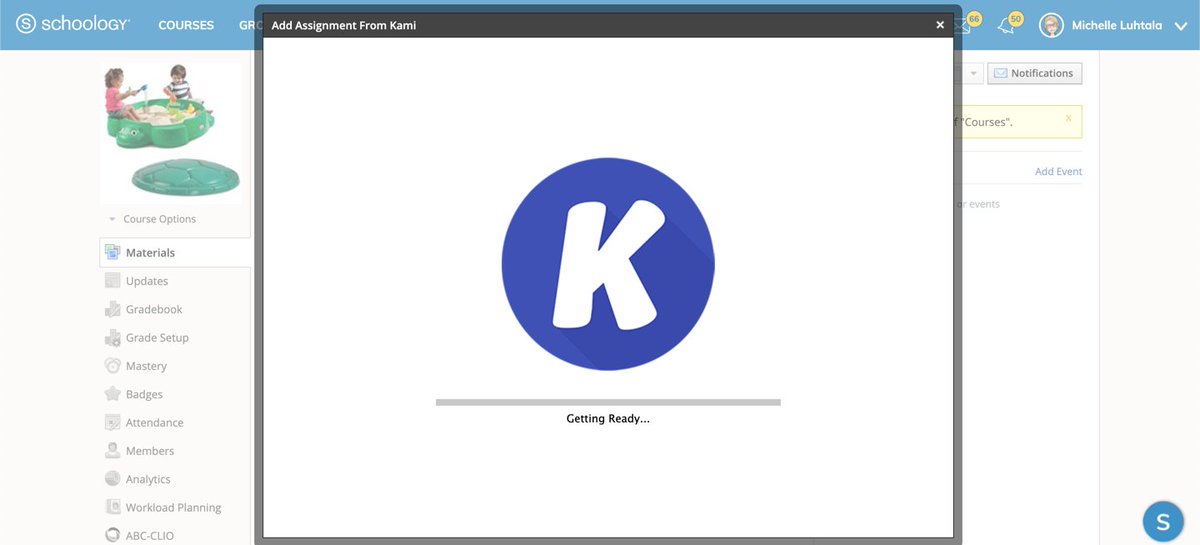This screenshot has height=545, width=1200.
Task: Click Michelle Luhtala's profile avatar
Action: point(1051,25)
